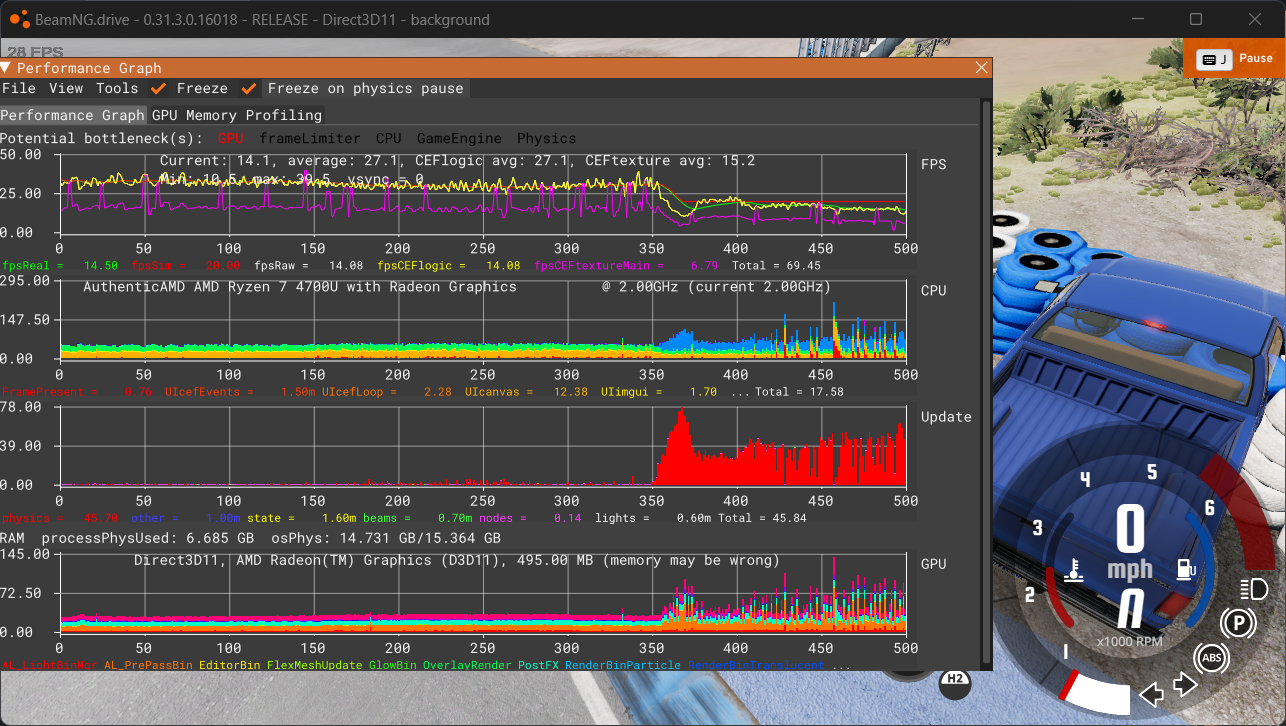This screenshot has width=1286, height=726.
Task: Click the parking brake indicator icon
Action: pyautogui.click(x=1239, y=624)
